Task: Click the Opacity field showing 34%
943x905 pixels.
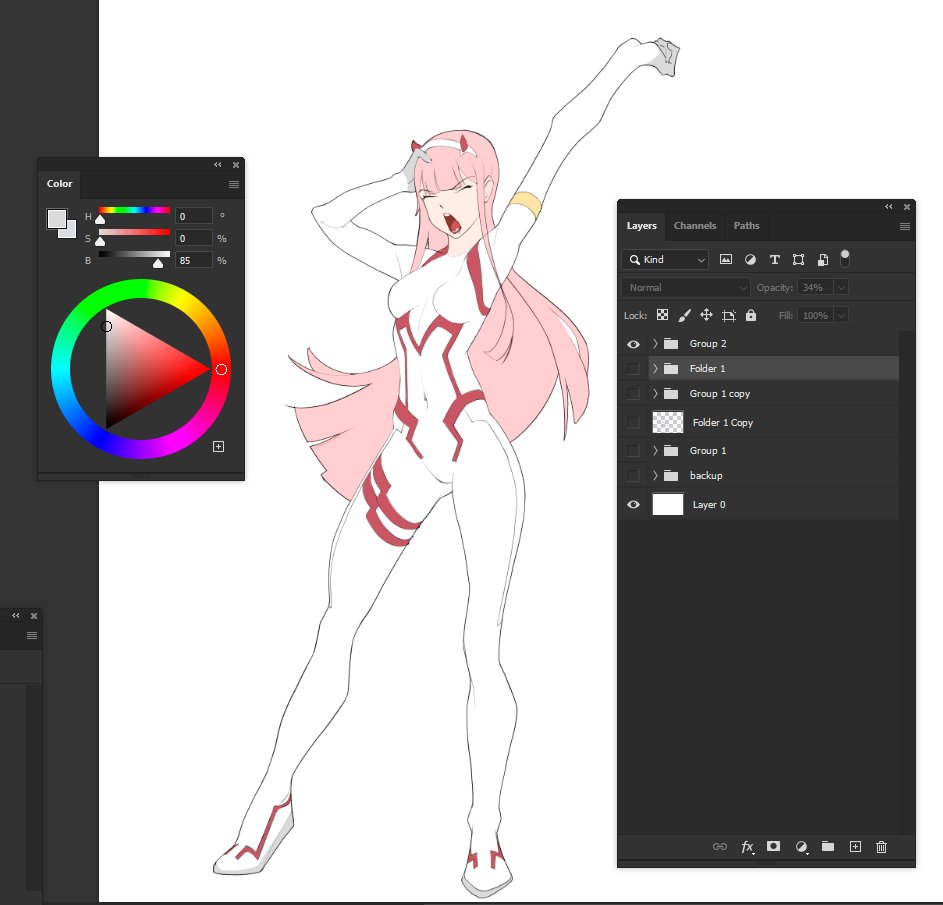Action: tap(816, 287)
